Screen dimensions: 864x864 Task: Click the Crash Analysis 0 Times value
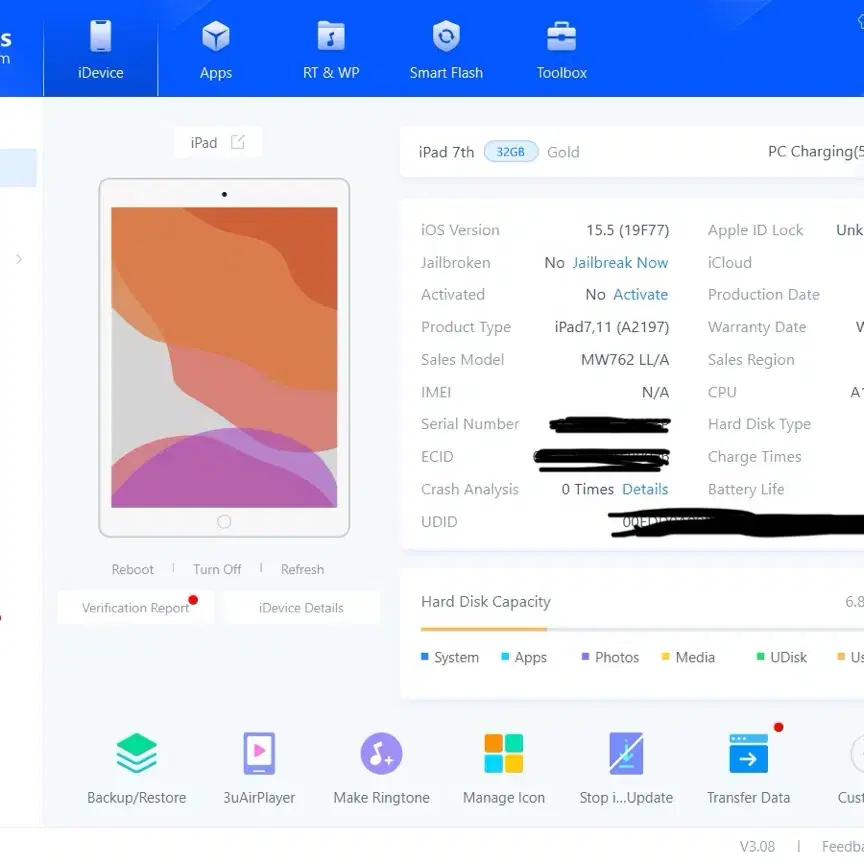(587, 489)
